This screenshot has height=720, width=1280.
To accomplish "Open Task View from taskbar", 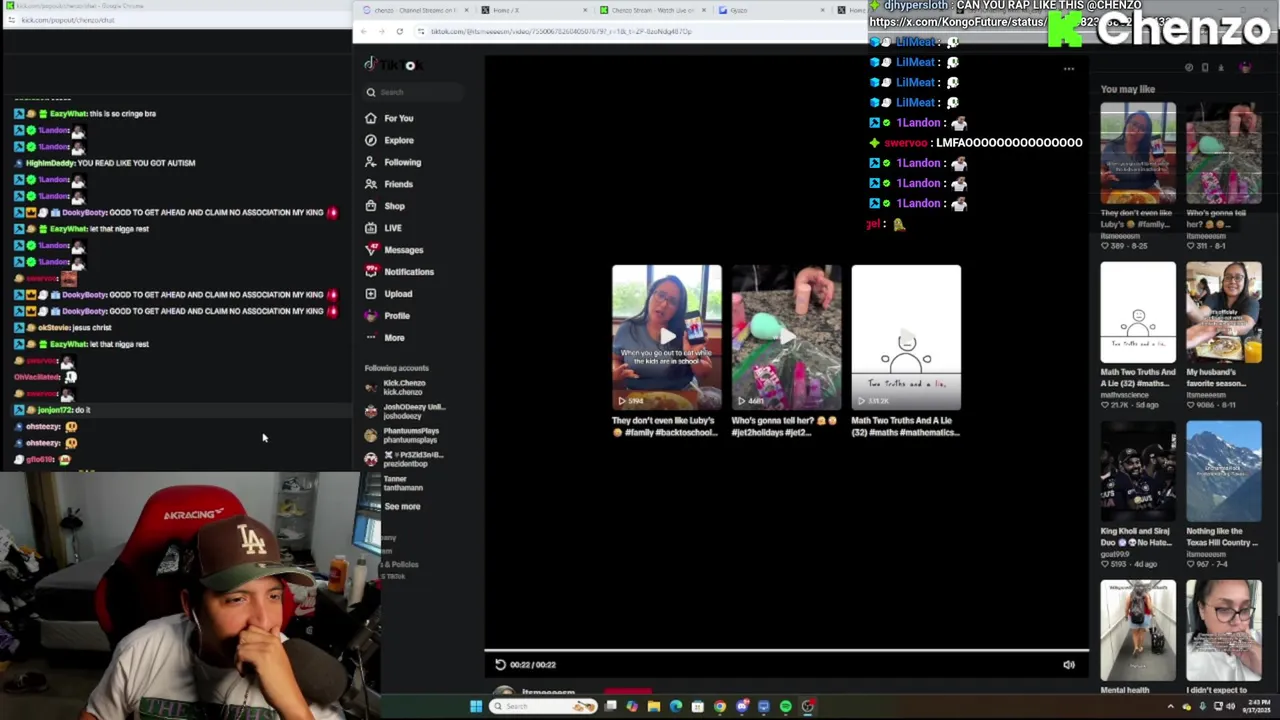I will click(610, 707).
